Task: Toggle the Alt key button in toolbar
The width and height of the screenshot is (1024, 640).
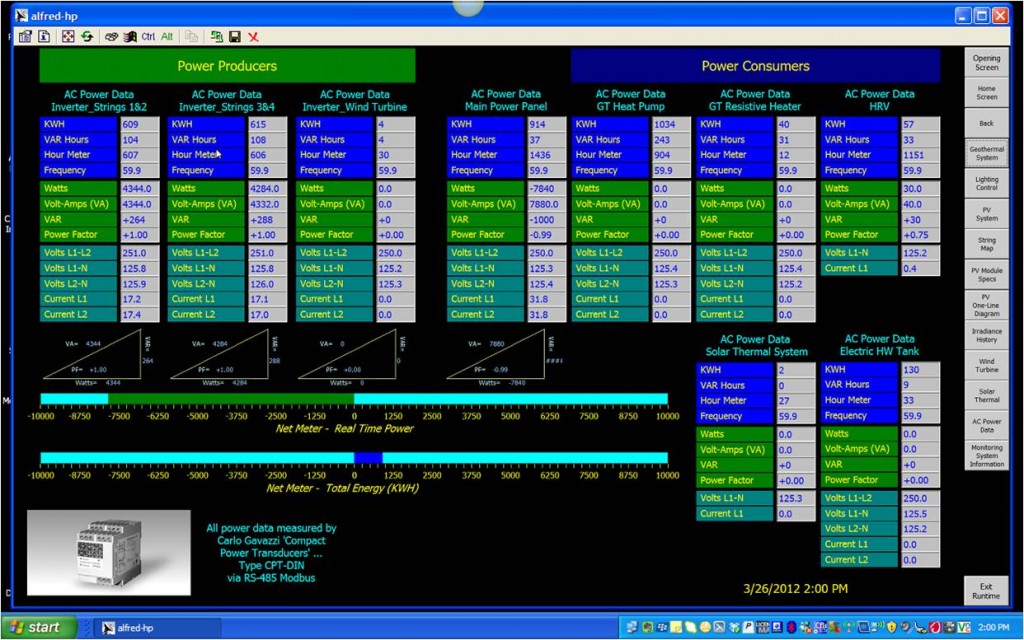Action: click(167, 36)
